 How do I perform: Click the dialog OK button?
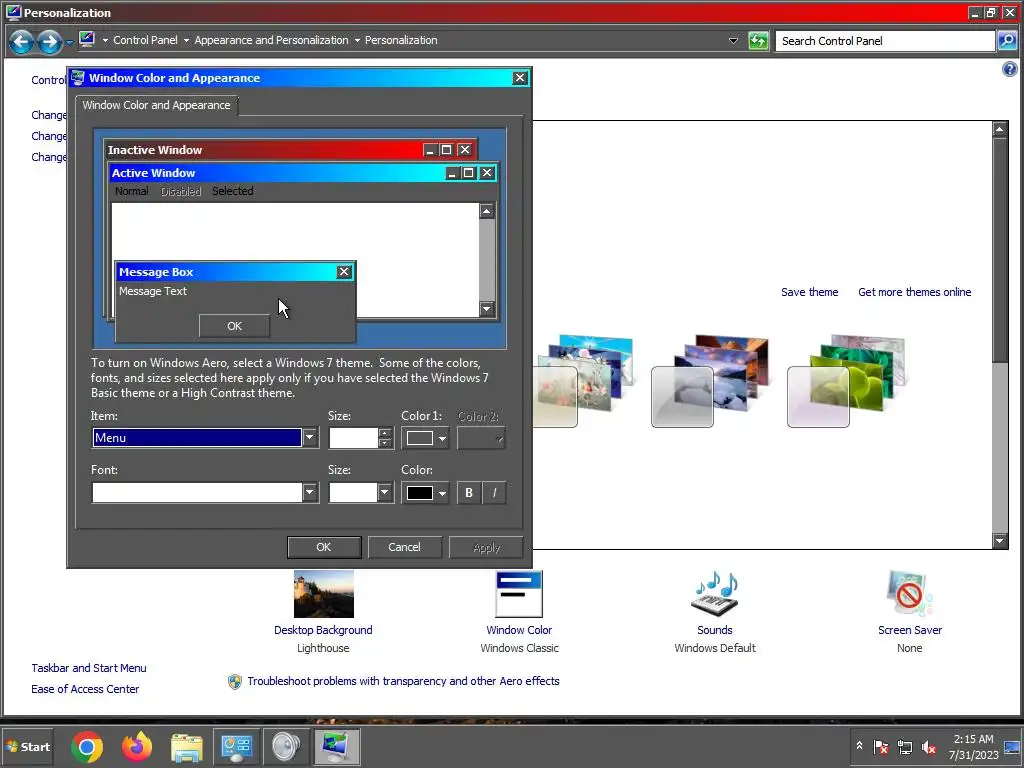(x=324, y=547)
